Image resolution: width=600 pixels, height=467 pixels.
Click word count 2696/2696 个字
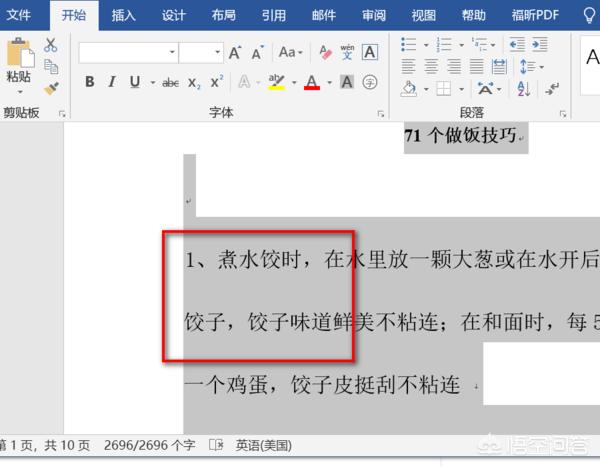[149, 445]
